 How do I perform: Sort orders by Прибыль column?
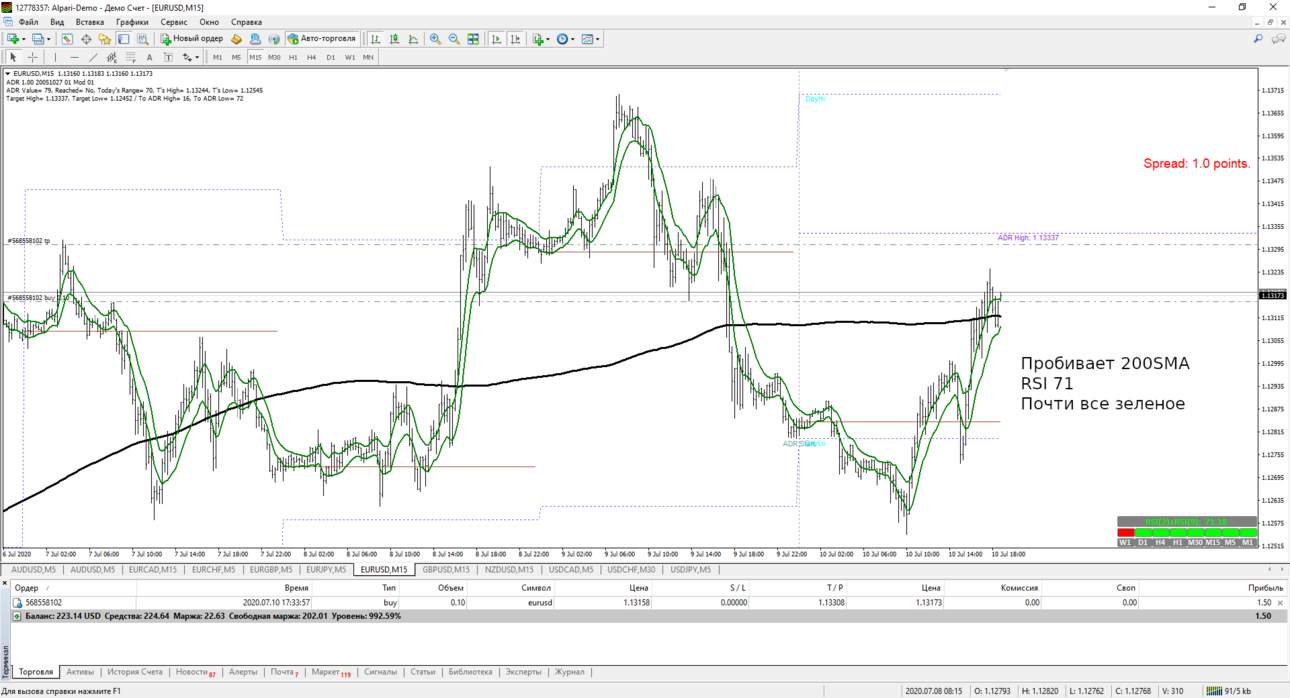click(1265, 588)
